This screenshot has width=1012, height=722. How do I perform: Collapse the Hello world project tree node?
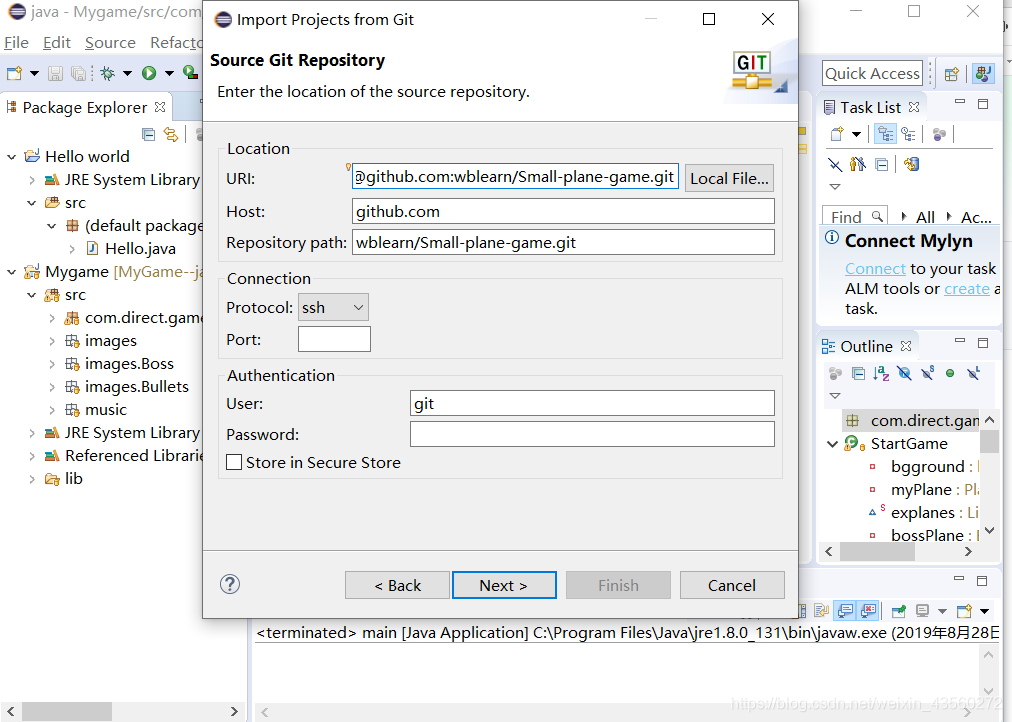[x=12, y=157]
